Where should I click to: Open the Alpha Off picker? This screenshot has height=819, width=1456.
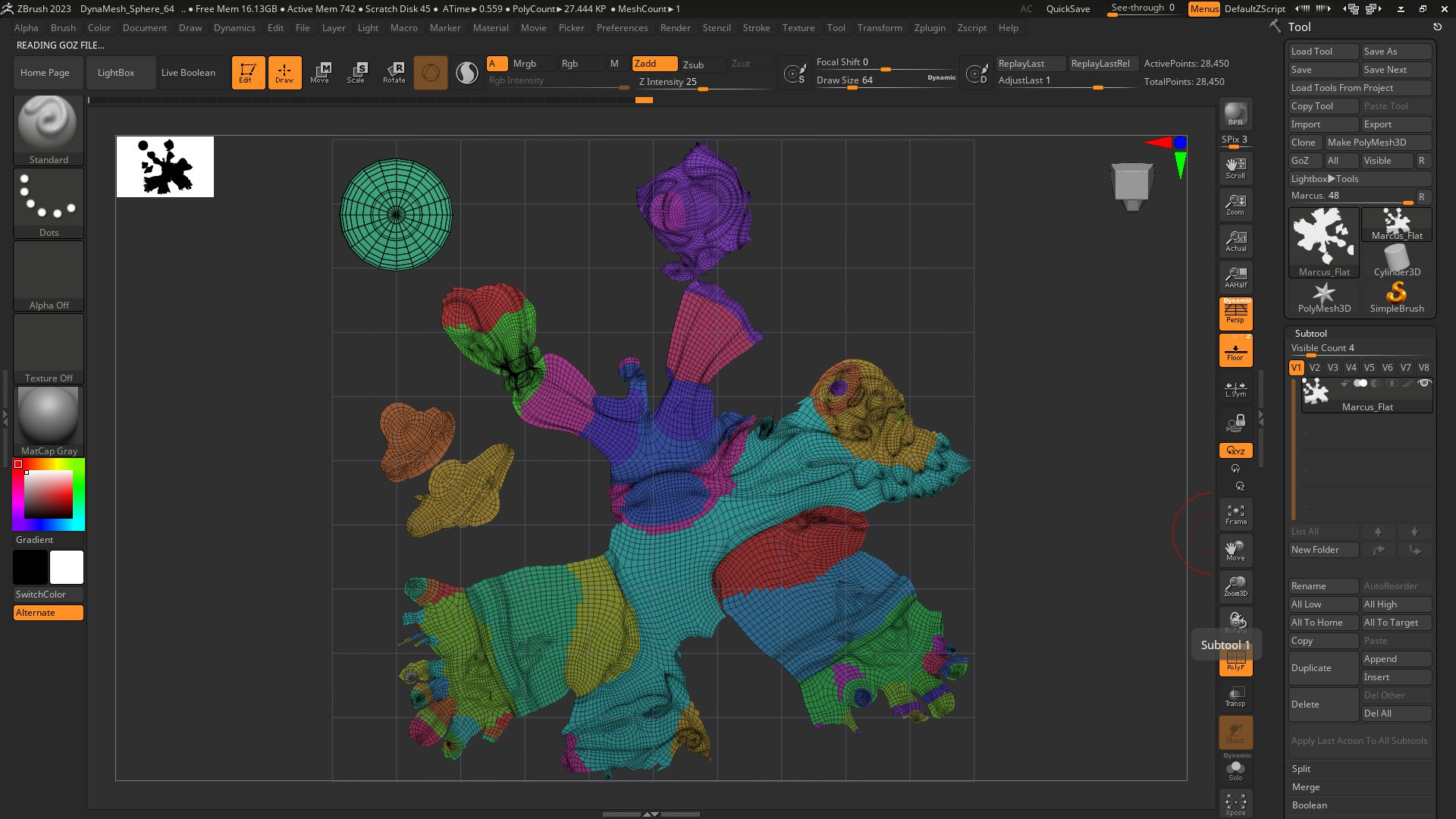[x=49, y=275]
